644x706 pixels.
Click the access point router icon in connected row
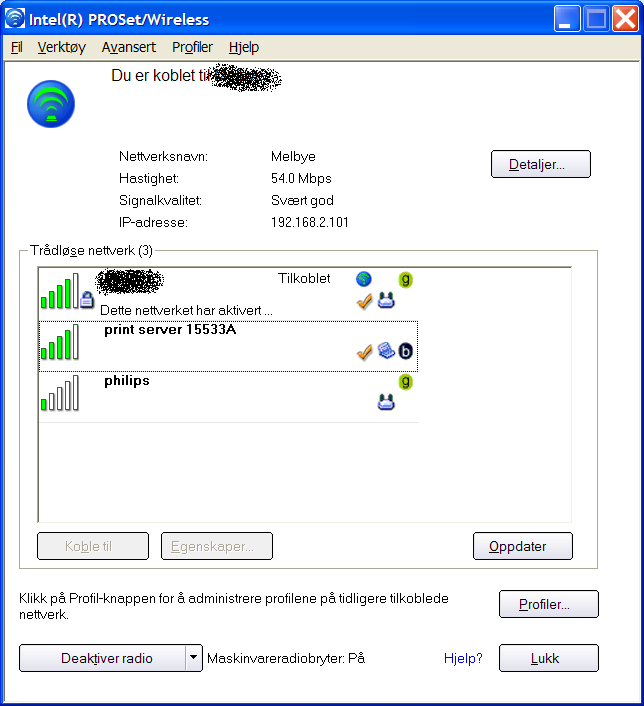click(386, 300)
